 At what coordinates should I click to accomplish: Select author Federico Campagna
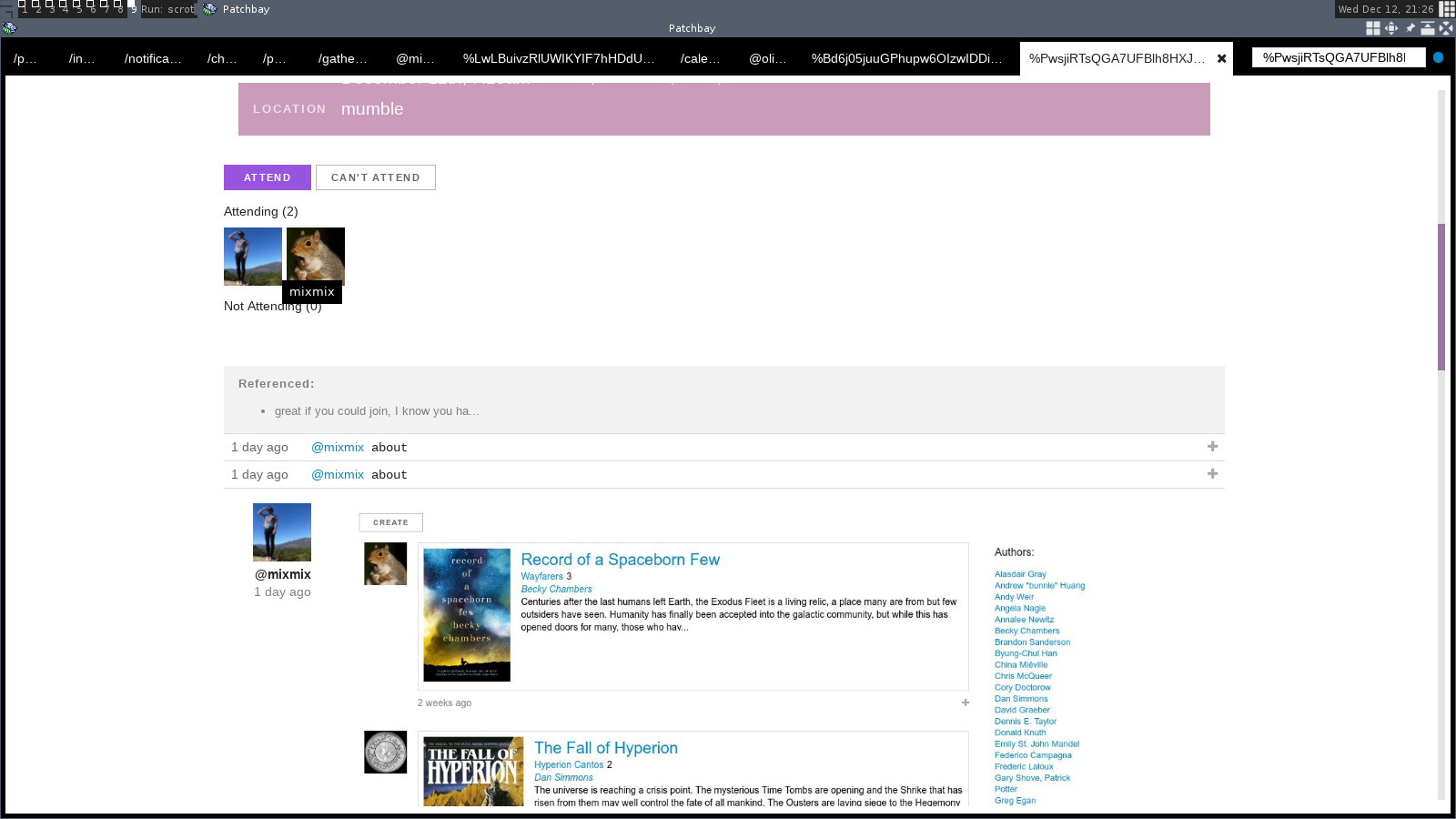1034,755
